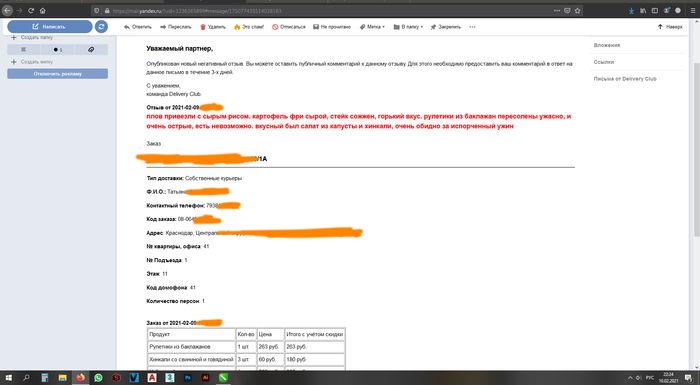The image size is (700, 385).
Task: Toggle the unread dot filter in sidebar
Action: [58, 50]
